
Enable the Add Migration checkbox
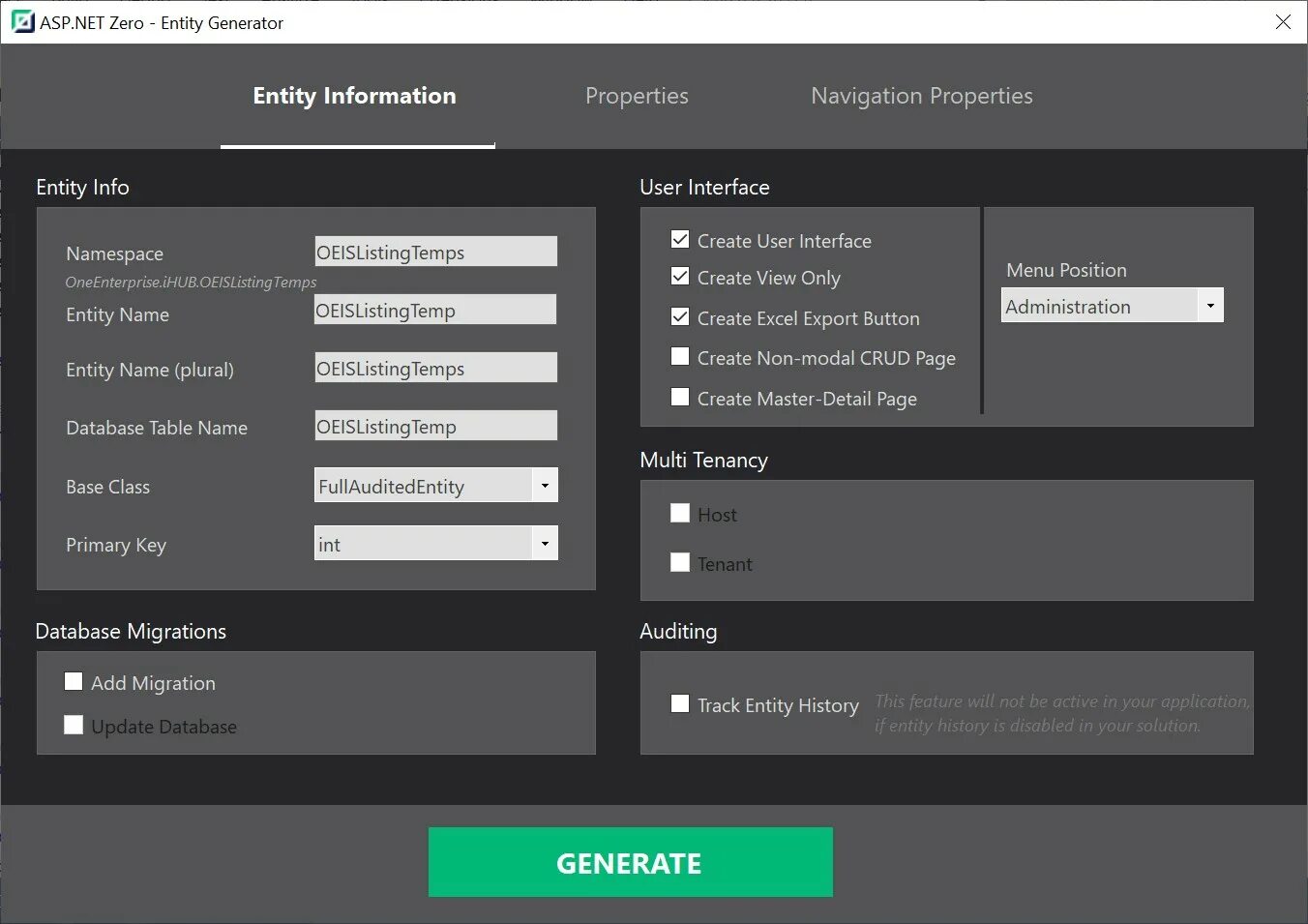(74, 681)
